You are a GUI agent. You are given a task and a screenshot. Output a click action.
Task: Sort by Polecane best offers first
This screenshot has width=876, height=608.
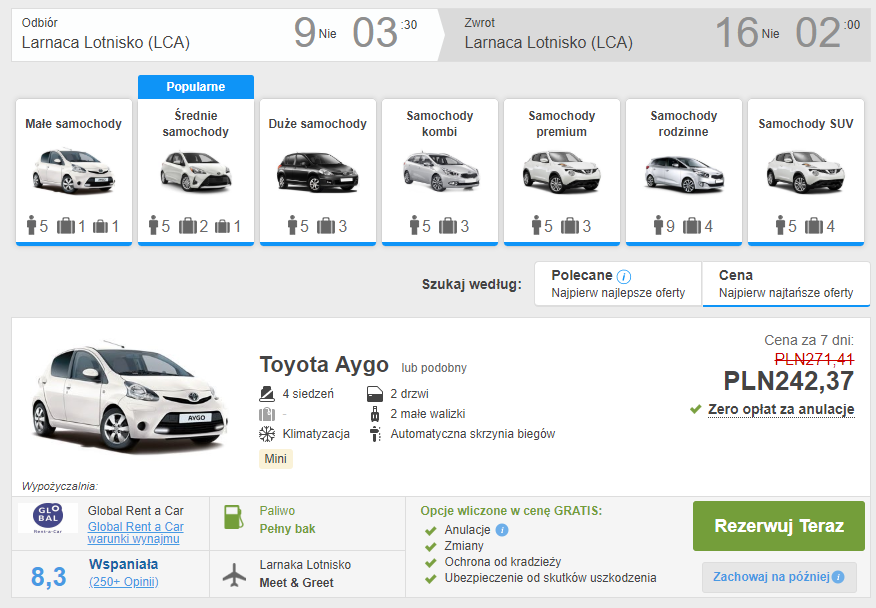[x=618, y=284]
